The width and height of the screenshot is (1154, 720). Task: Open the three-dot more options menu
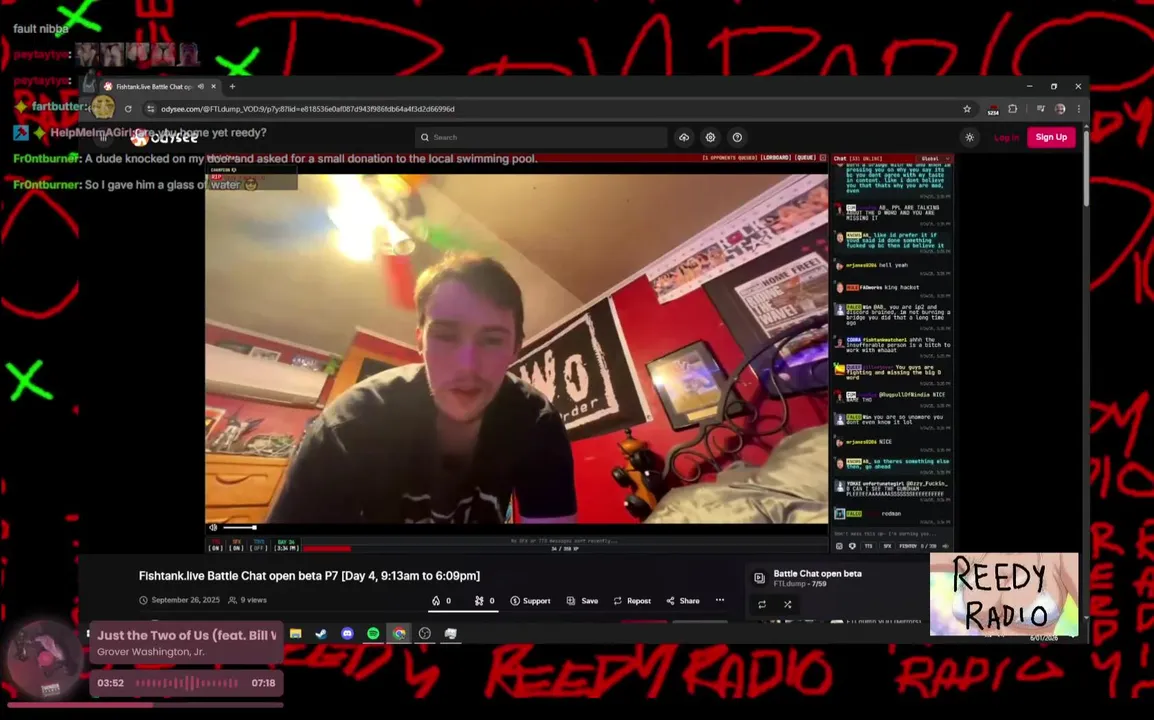point(720,600)
